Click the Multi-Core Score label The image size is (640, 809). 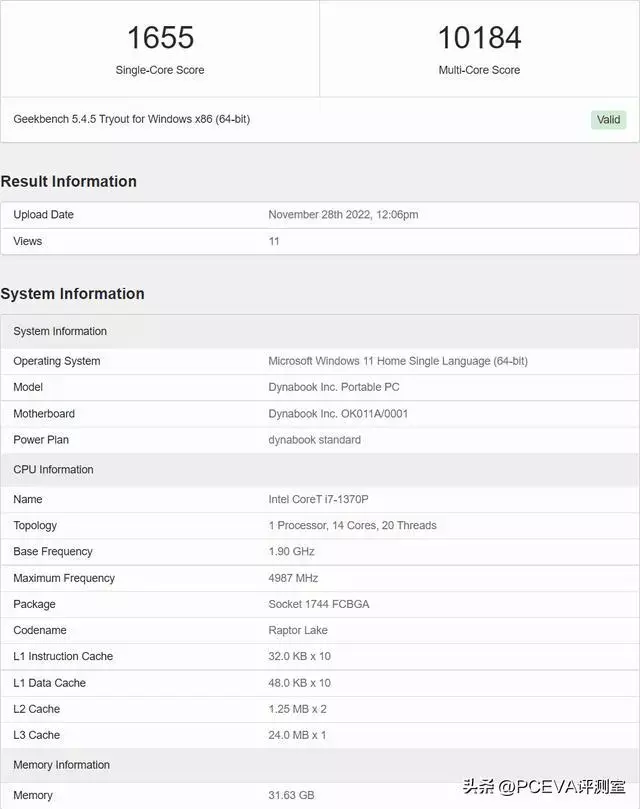click(x=479, y=70)
